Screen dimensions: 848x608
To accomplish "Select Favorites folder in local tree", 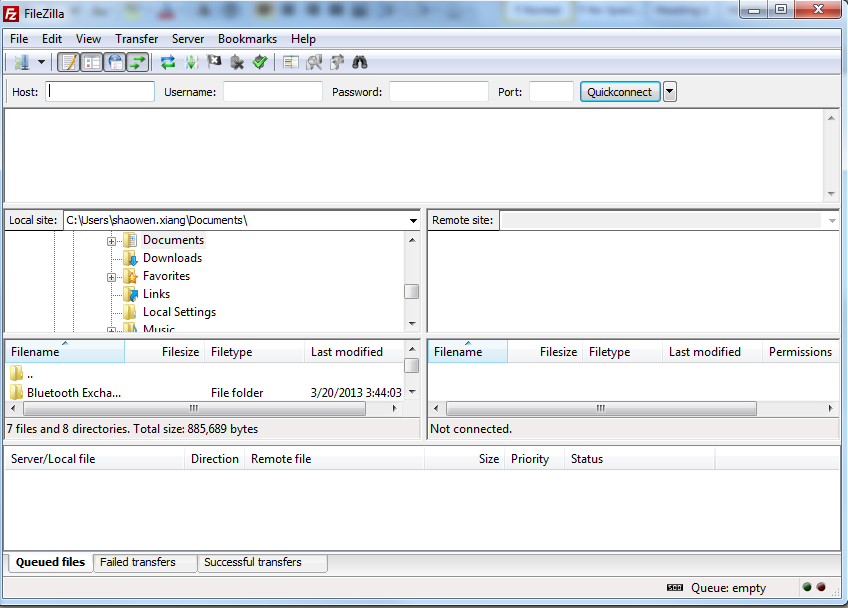I will point(166,276).
